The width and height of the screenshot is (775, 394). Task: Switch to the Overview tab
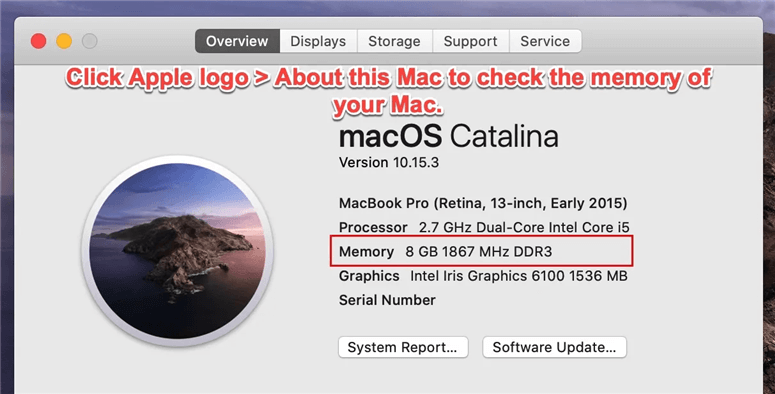pos(237,41)
